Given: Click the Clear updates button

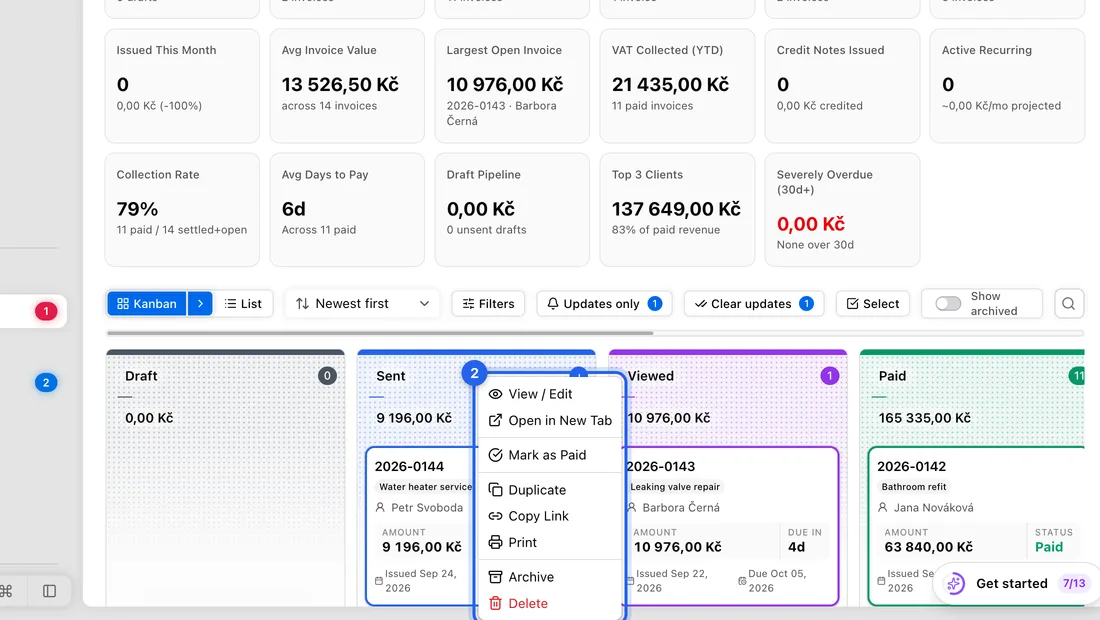Looking at the screenshot, I should click(x=753, y=304).
